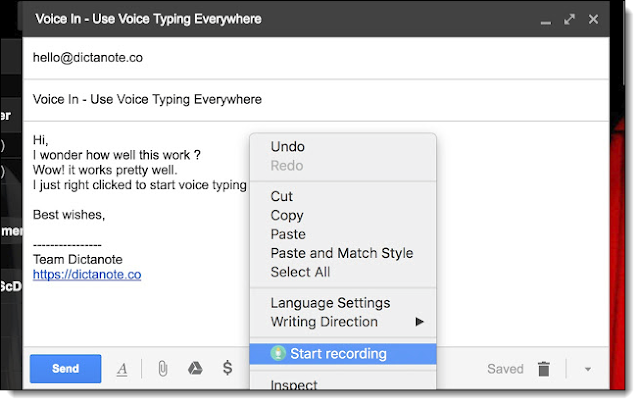Click the dollar sign send money icon
The image size is (640, 405).
click(228, 368)
